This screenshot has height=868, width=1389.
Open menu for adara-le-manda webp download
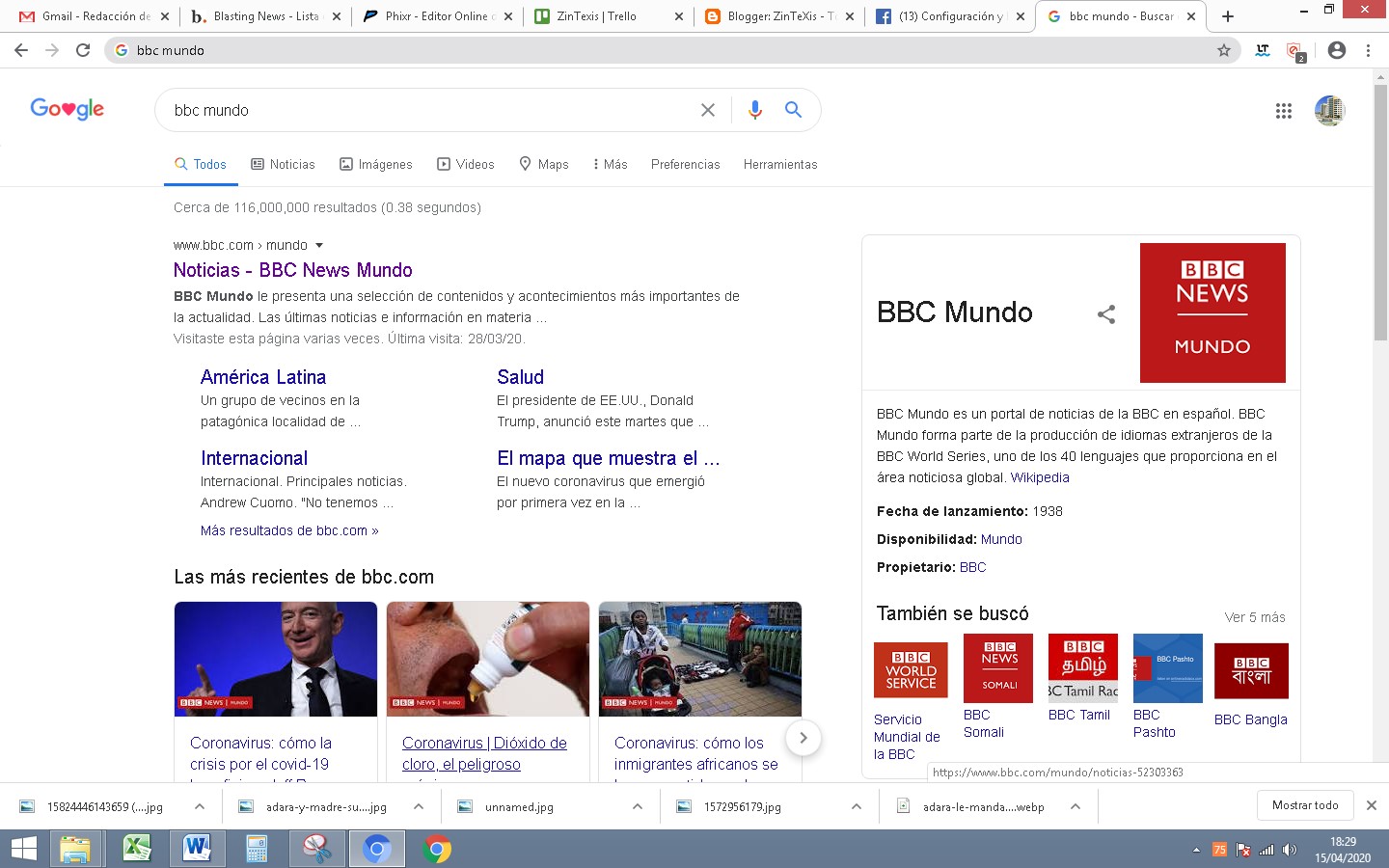(1076, 806)
